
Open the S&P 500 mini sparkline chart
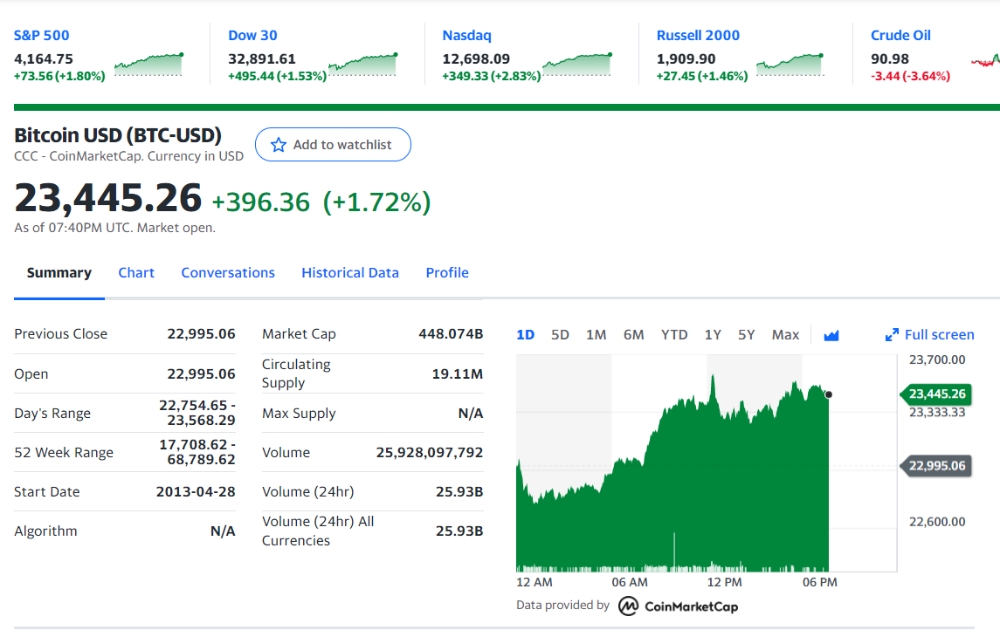(x=149, y=64)
